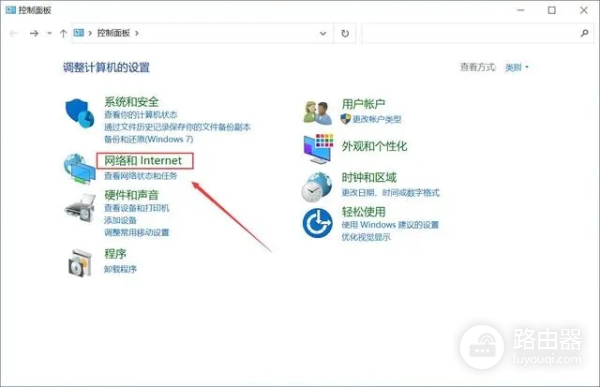Open 使用 Windows 建议的设置 link

[390, 225]
